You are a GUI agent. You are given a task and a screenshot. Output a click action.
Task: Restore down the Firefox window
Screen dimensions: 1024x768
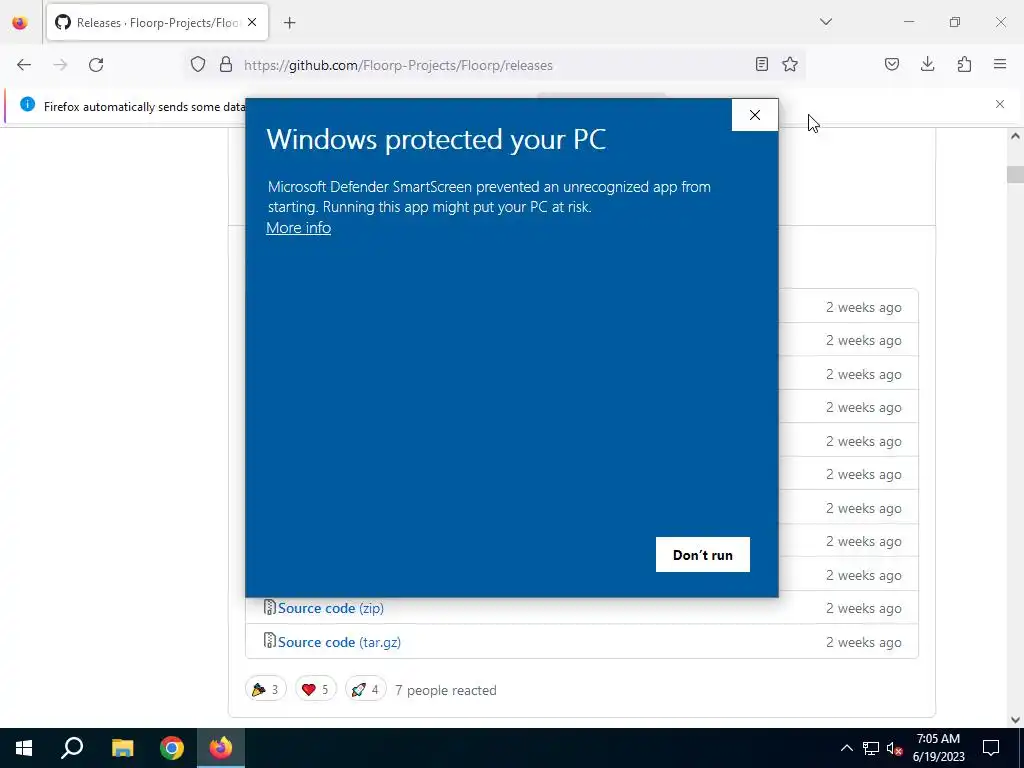[x=955, y=22]
